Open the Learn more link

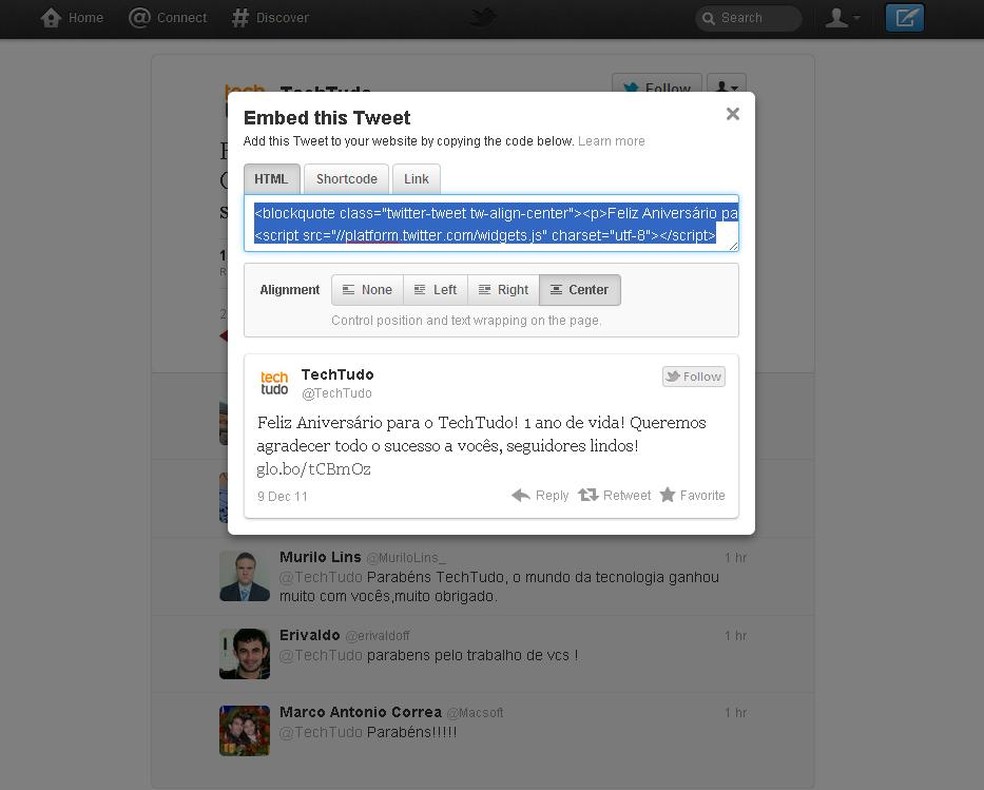point(611,141)
